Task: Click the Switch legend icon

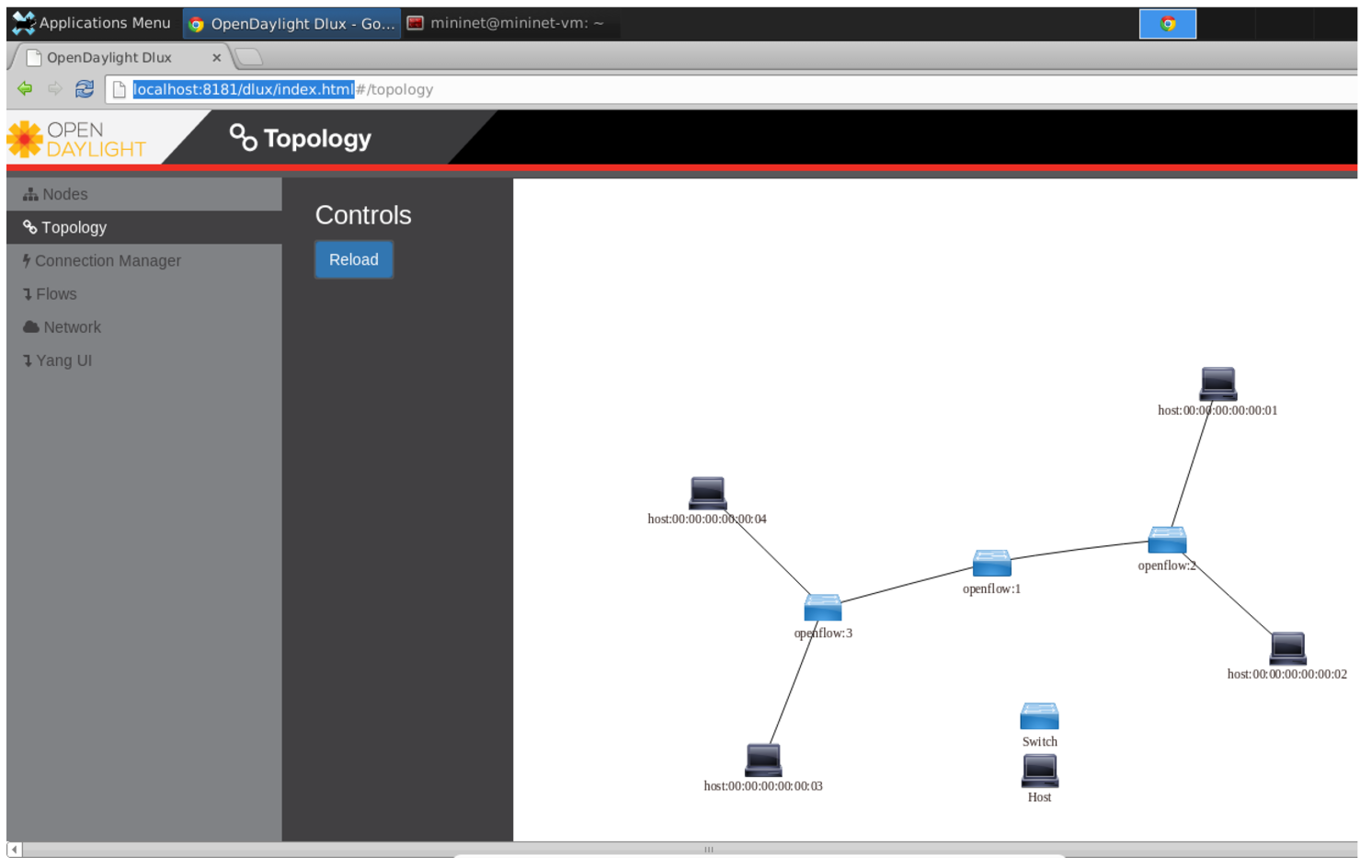Action: [1040, 716]
